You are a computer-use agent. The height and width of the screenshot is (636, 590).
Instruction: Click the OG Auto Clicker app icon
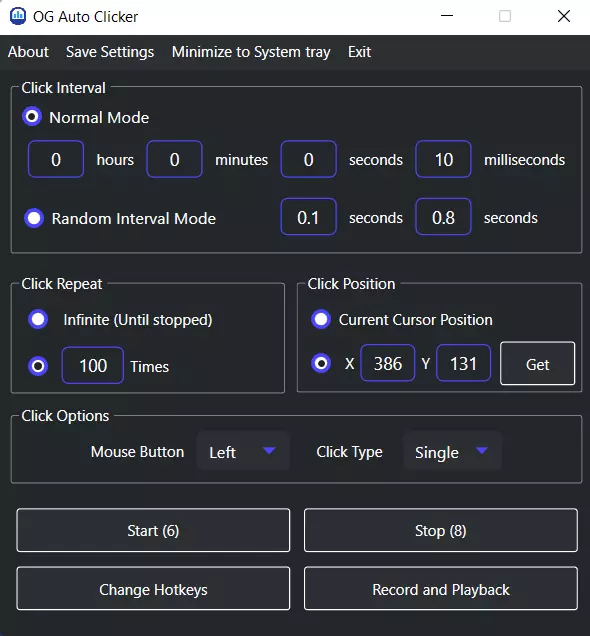pos(18,17)
